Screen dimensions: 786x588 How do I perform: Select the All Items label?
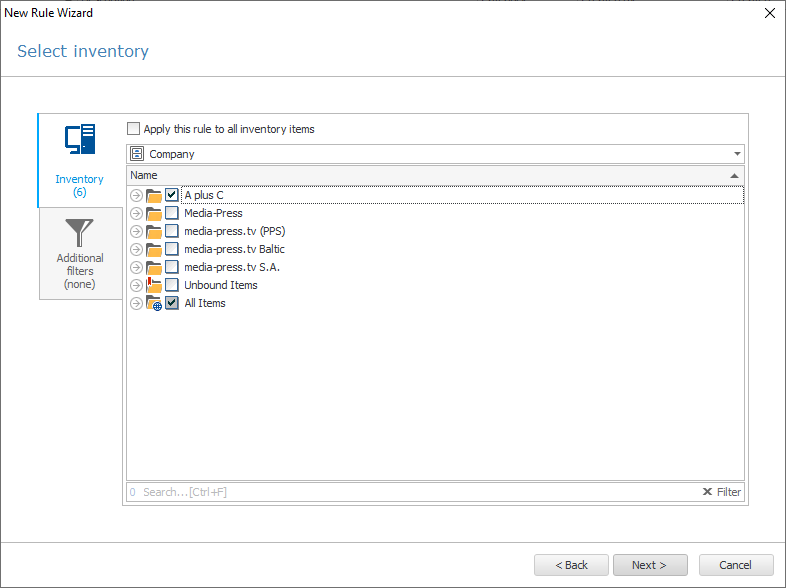pyautogui.click(x=205, y=303)
